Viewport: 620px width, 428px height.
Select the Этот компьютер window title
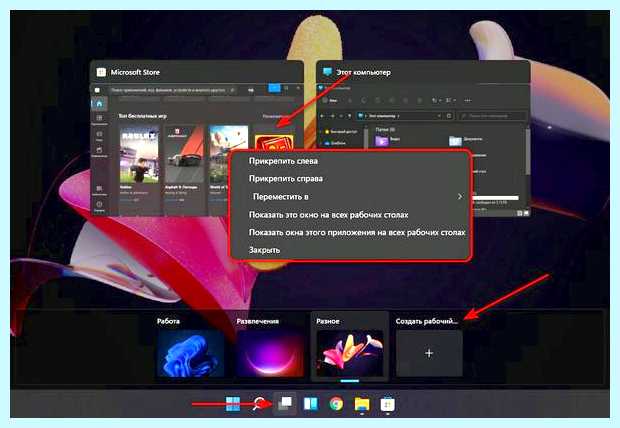(363, 72)
